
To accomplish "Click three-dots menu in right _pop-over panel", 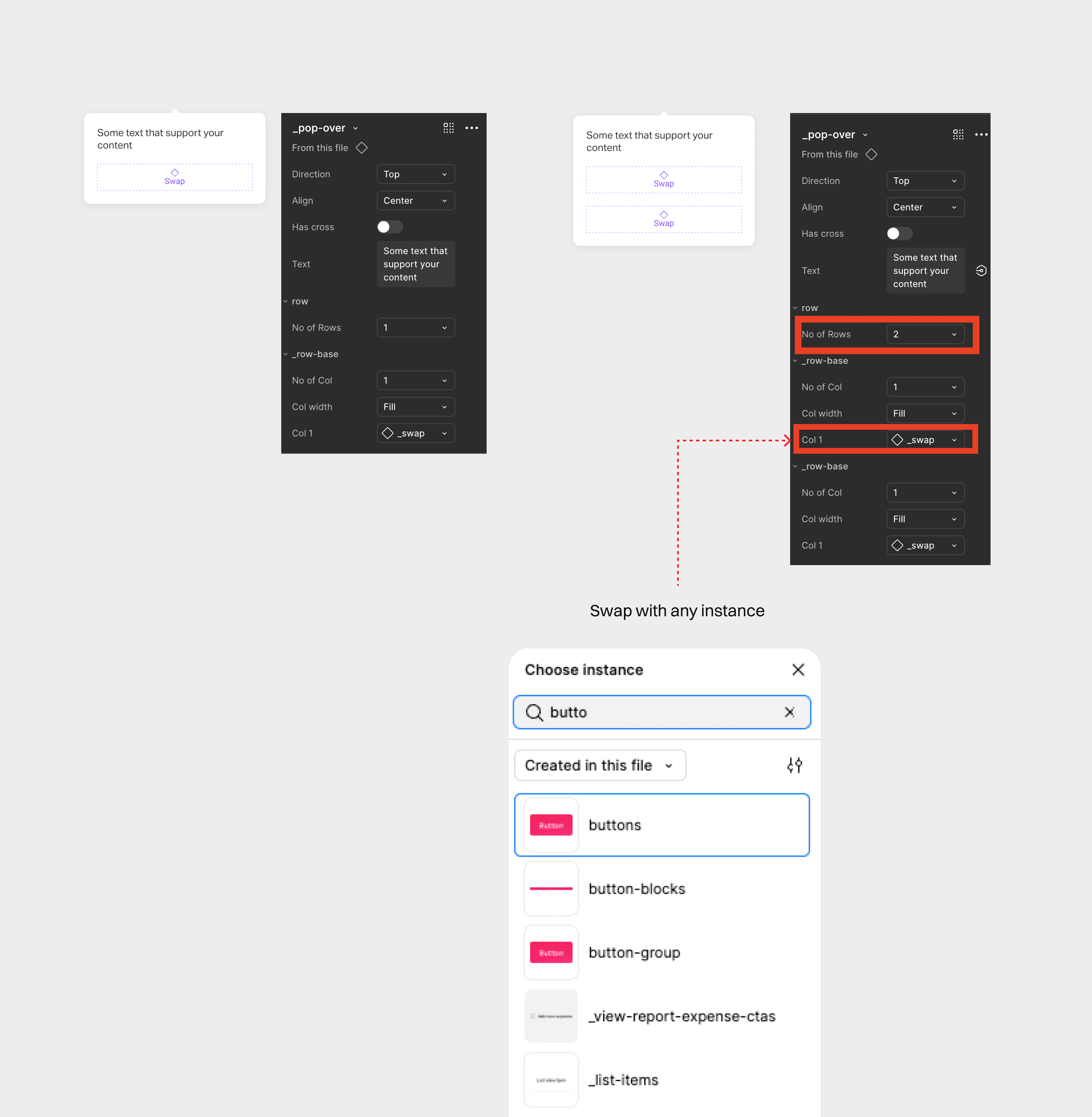I will (981, 135).
